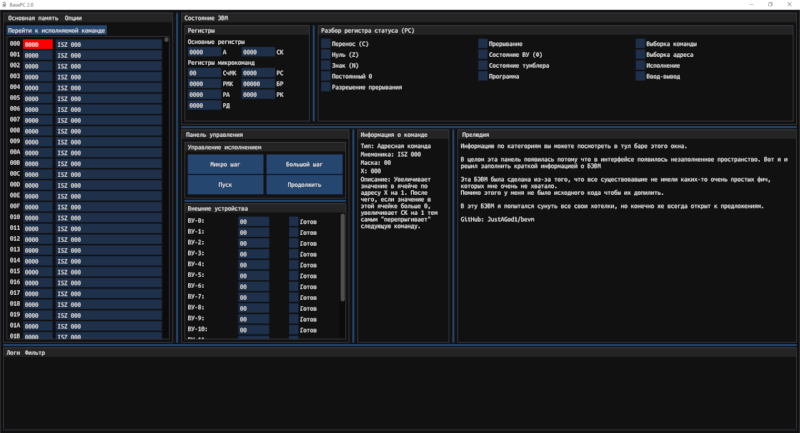This screenshot has height=433, width=800.
Task: Toggle the Нуль (Z) checkbox
Action: pyautogui.click(x=326, y=55)
